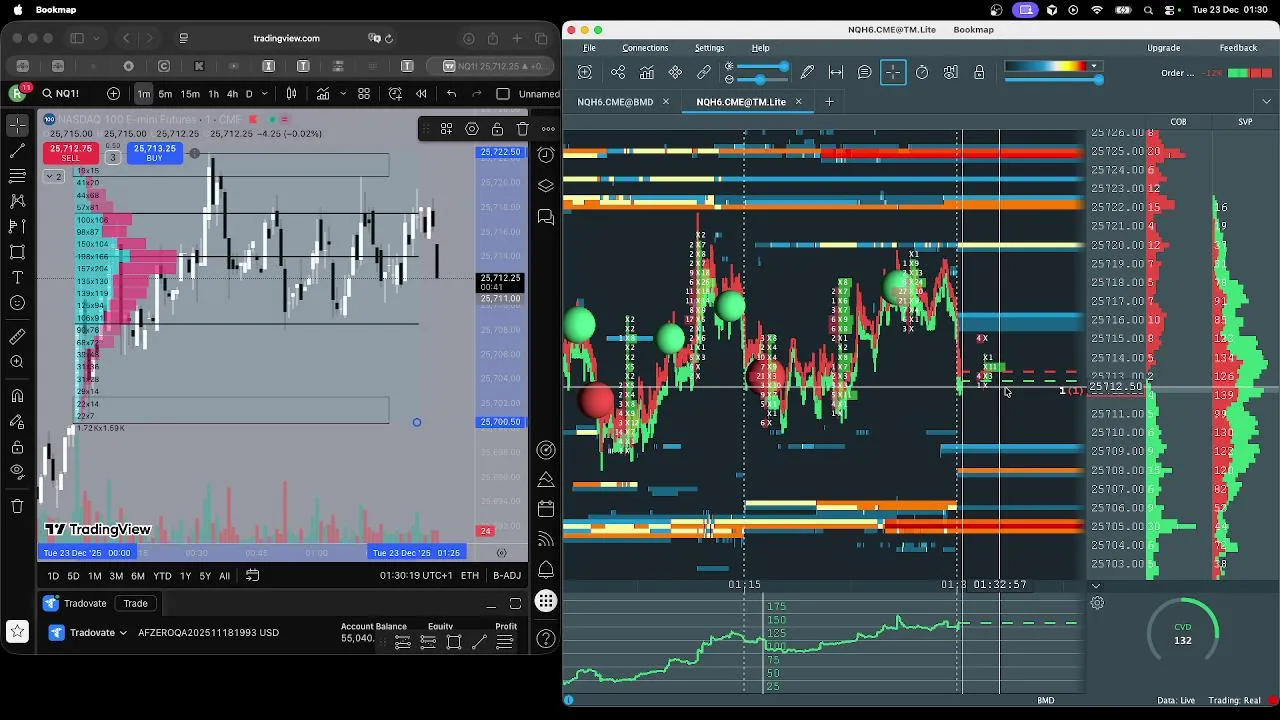Click the red SELL 25,712.75 button

click(x=70, y=153)
